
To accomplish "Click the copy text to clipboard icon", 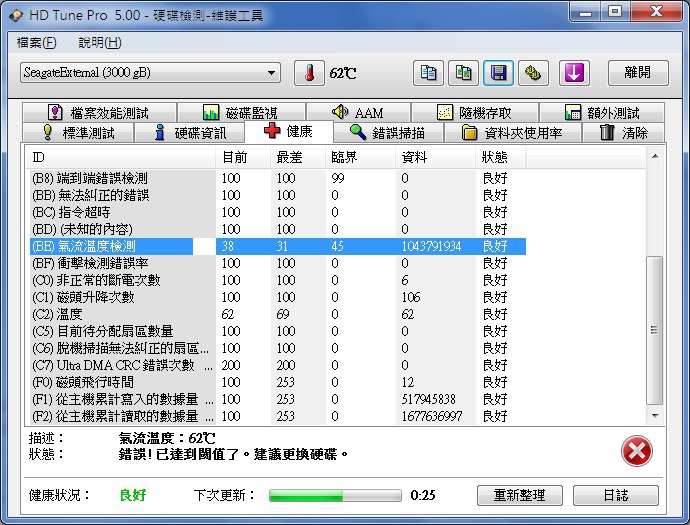I will tap(428, 73).
